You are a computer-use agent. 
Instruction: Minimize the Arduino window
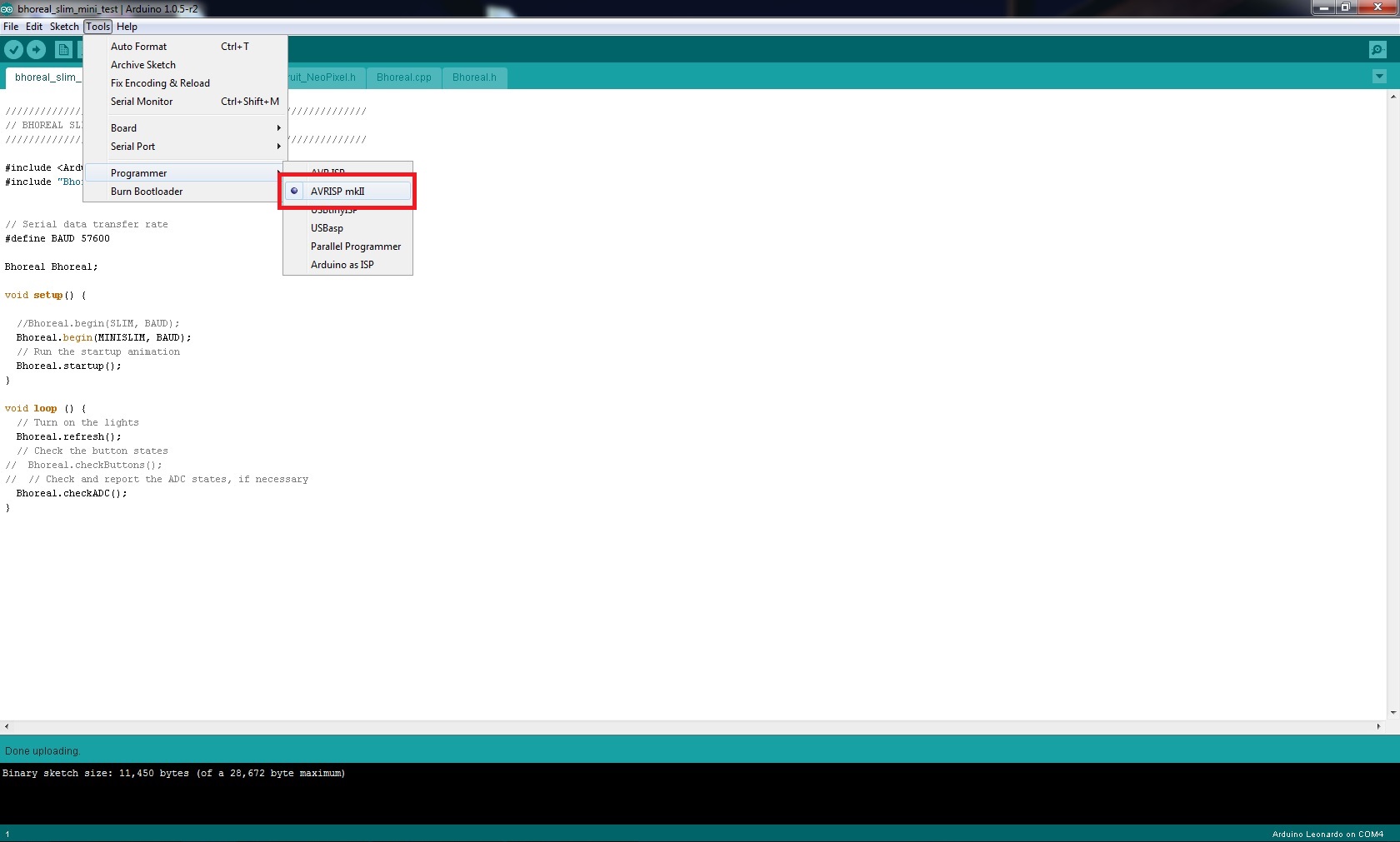[1323, 7]
